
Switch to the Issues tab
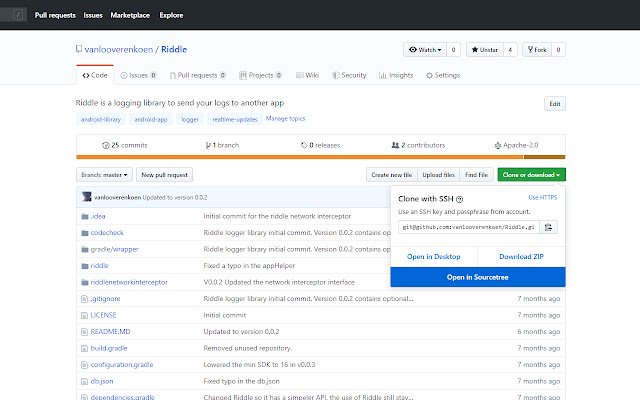coord(138,75)
